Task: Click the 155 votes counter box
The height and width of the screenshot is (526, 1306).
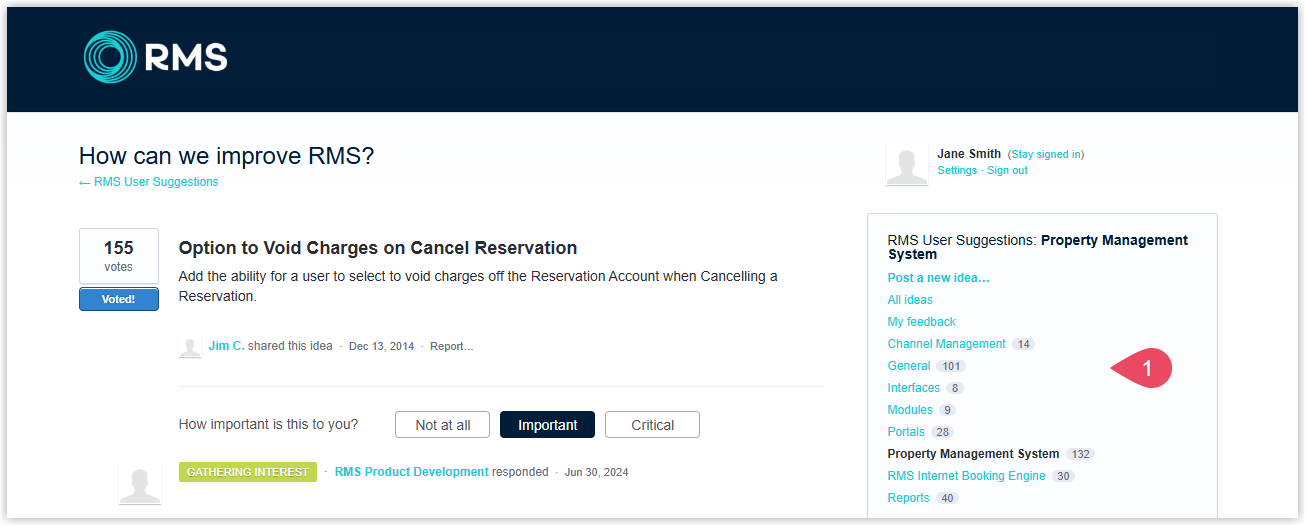Action: pyautogui.click(x=119, y=256)
